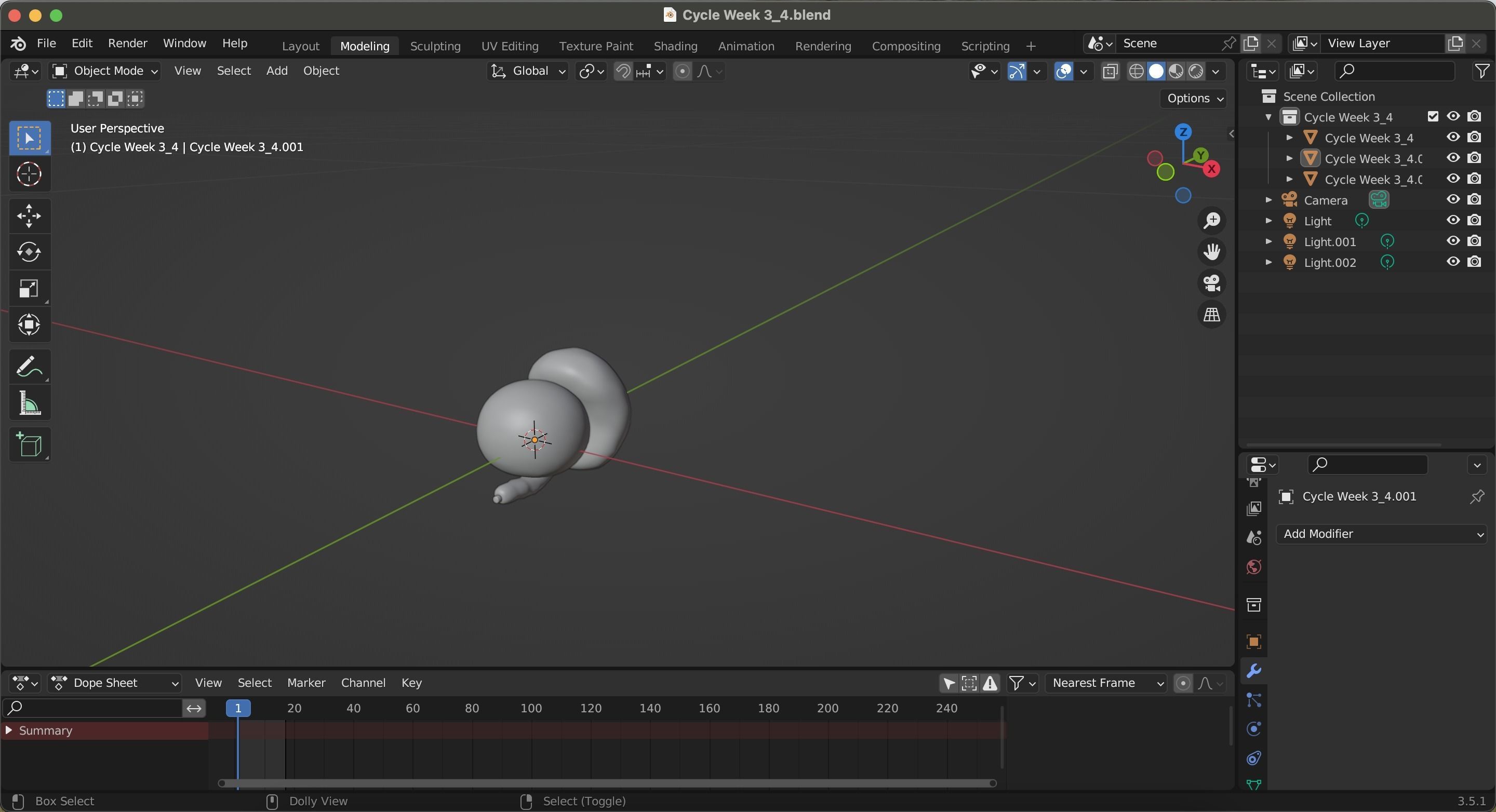Select the Add Cube tool
The width and height of the screenshot is (1496, 812).
tap(30, 444)
